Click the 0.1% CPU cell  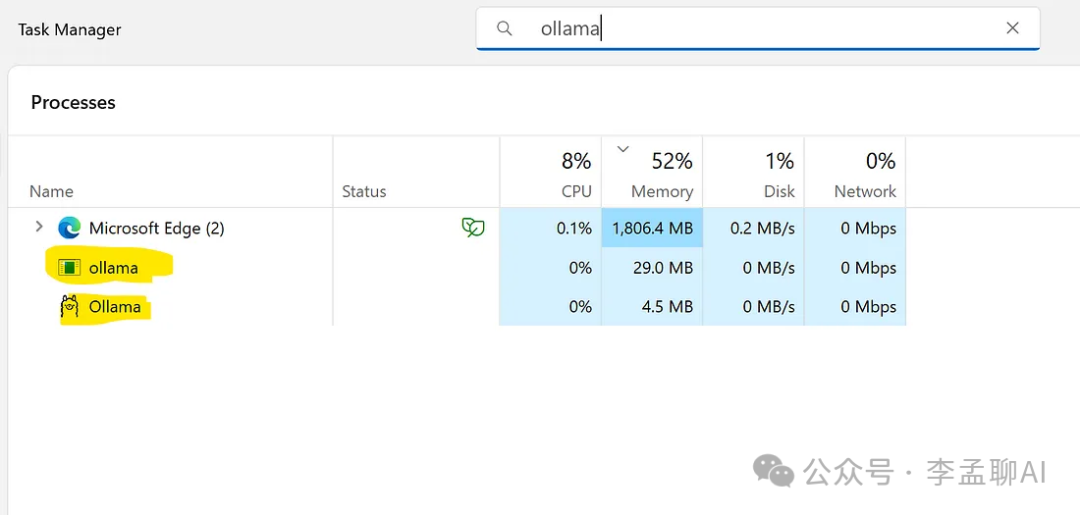pyautogui.click(x=550, y=228)
